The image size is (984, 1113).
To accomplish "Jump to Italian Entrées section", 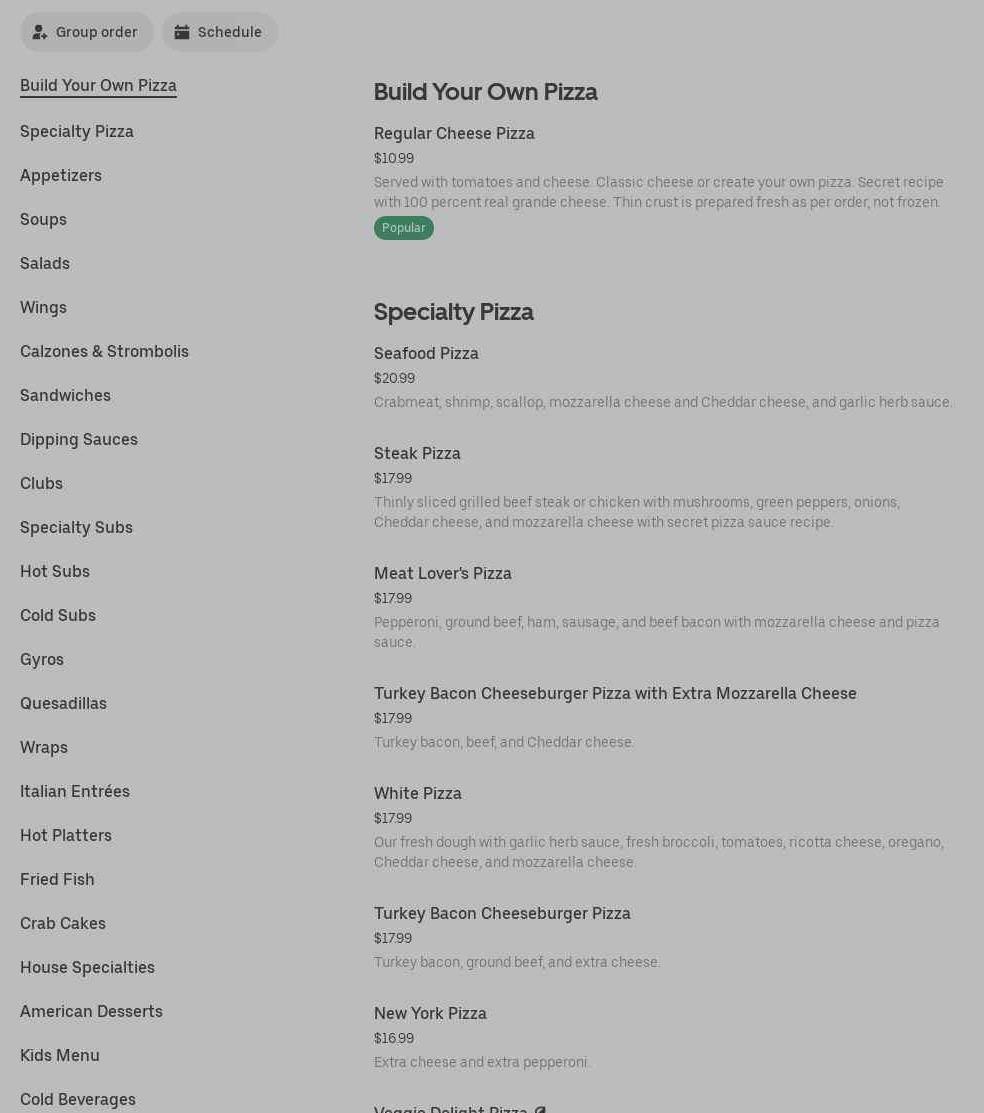I will 75,791.
